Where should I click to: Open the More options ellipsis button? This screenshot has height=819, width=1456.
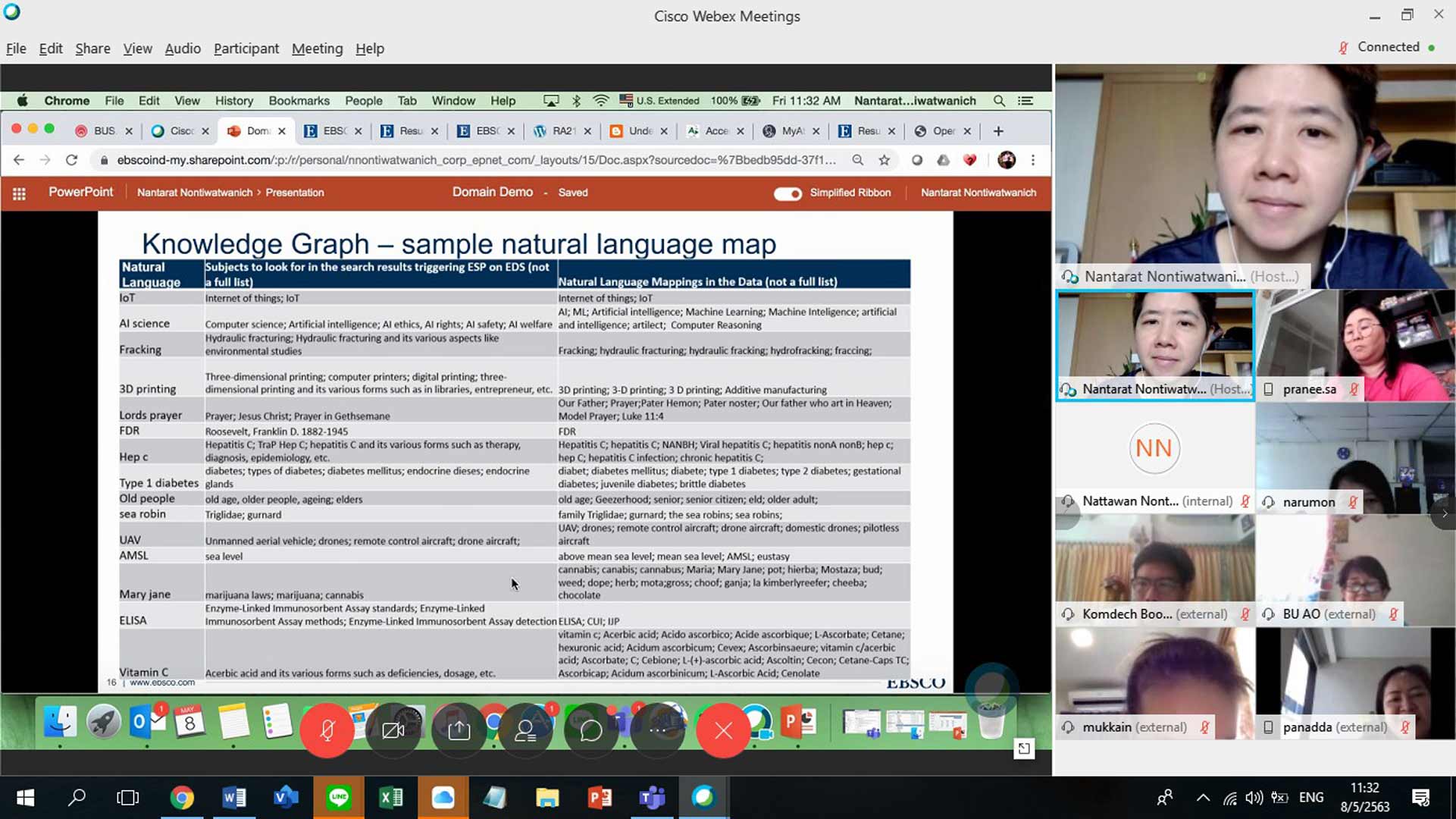(x=657, y=730)
